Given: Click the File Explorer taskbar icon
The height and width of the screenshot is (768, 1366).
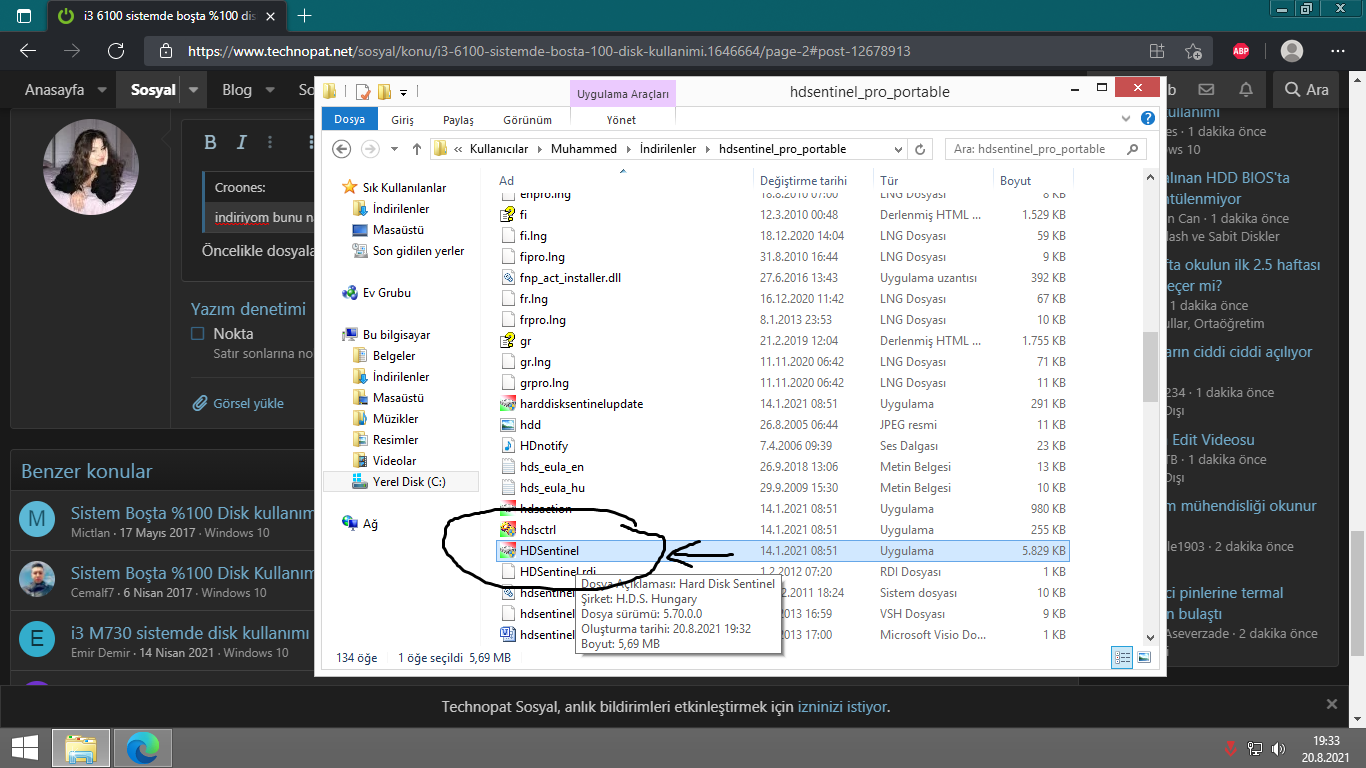Looking at the screenshot, I should point(81,748).
